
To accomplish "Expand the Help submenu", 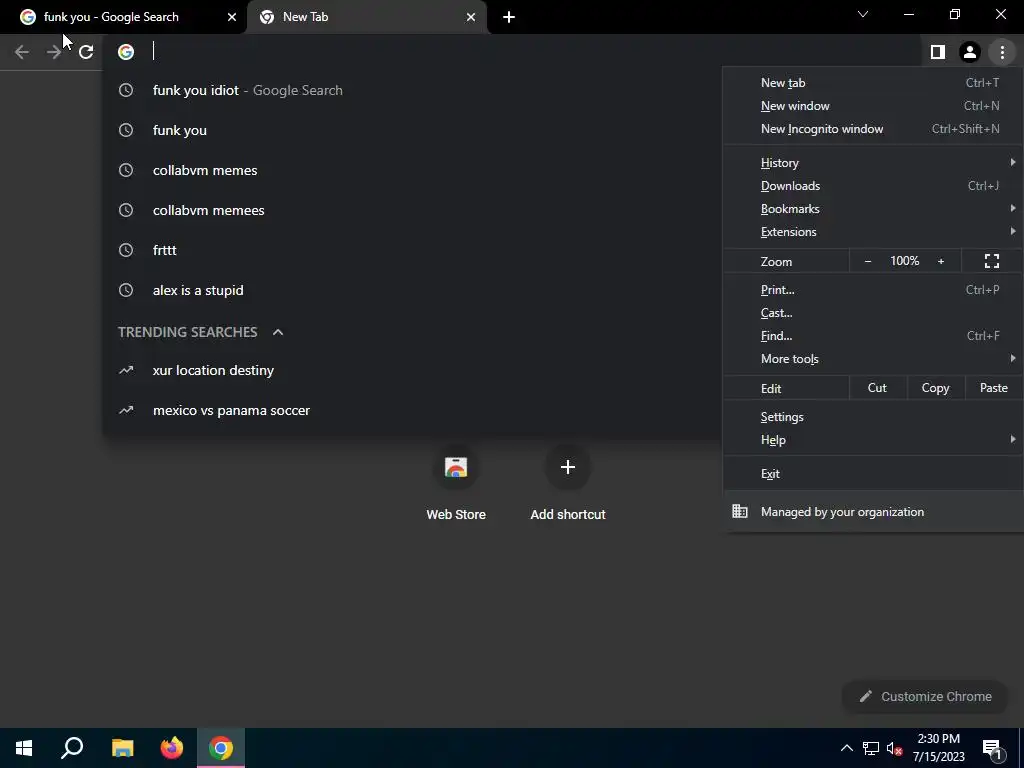I will point(873,440).
